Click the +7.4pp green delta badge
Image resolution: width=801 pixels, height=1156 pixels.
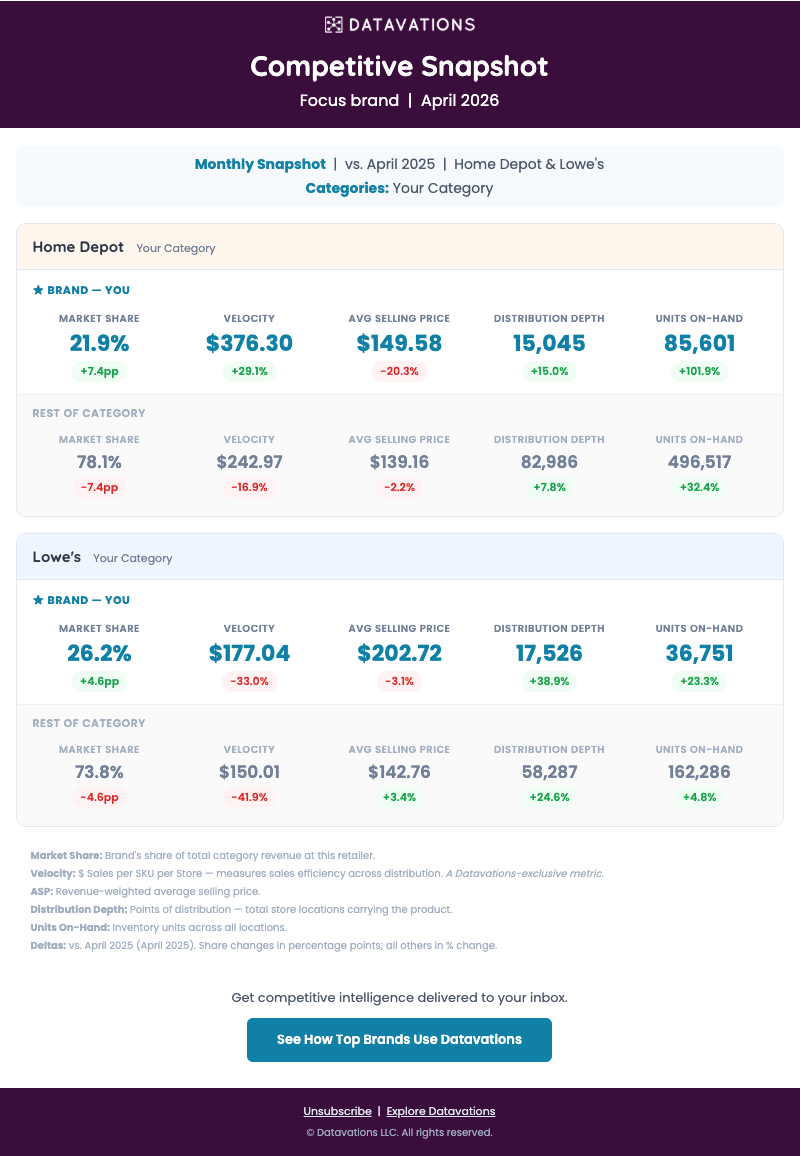point(100,372)
